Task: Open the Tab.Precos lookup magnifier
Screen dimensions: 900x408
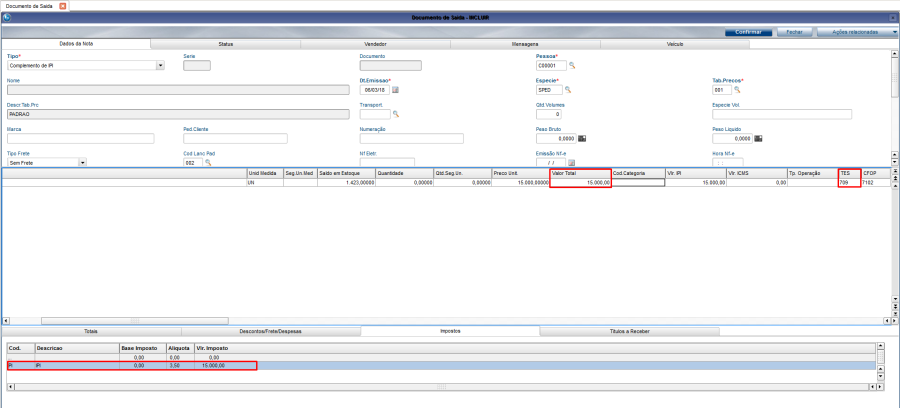Action: (x=737, y=90)
